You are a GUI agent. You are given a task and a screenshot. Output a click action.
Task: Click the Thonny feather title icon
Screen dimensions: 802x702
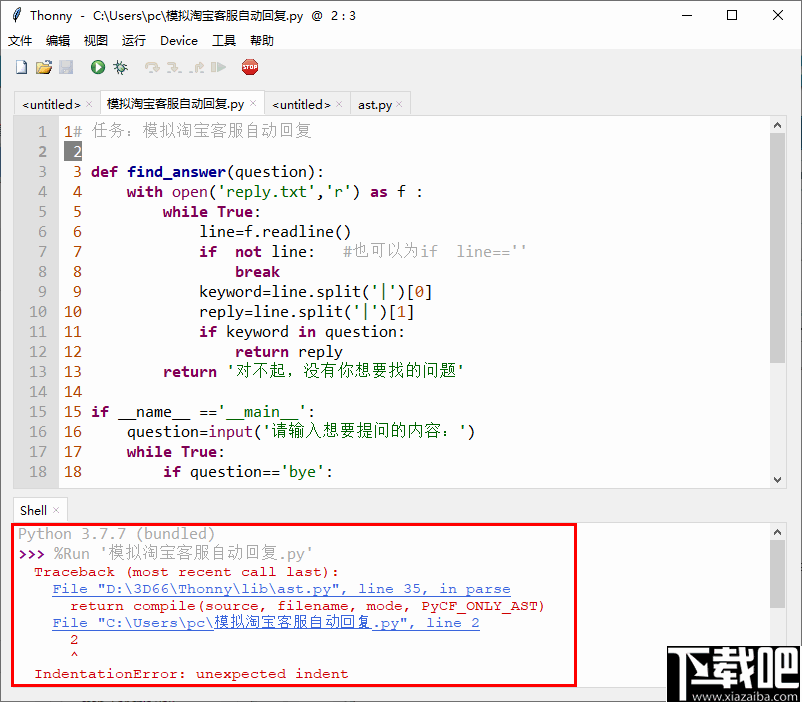17,15
